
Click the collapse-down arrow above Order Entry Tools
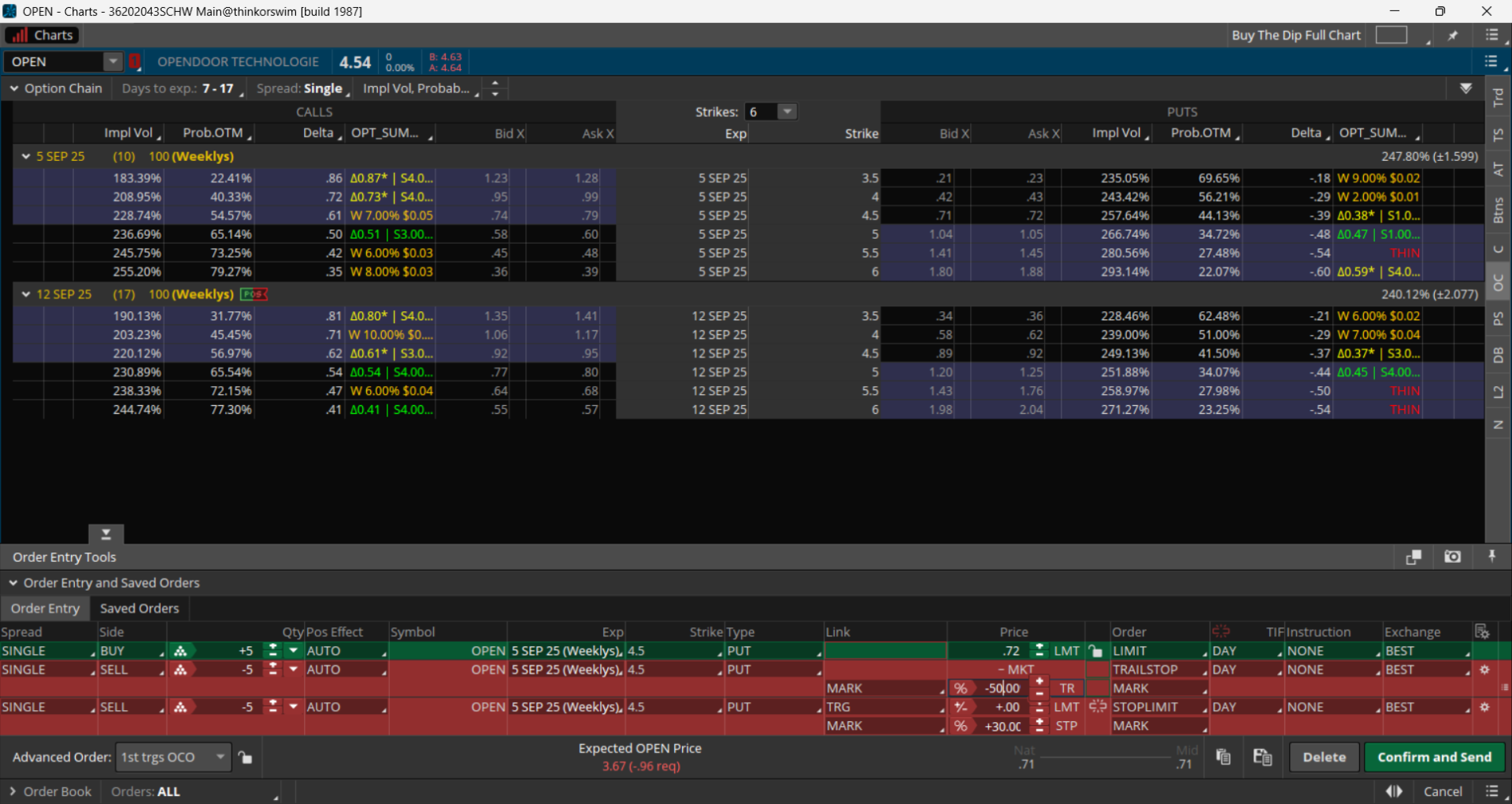106,534
